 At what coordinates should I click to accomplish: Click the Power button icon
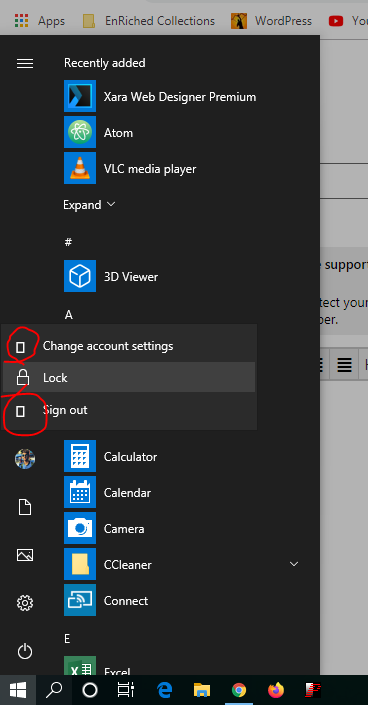click(x=25, y=651)
